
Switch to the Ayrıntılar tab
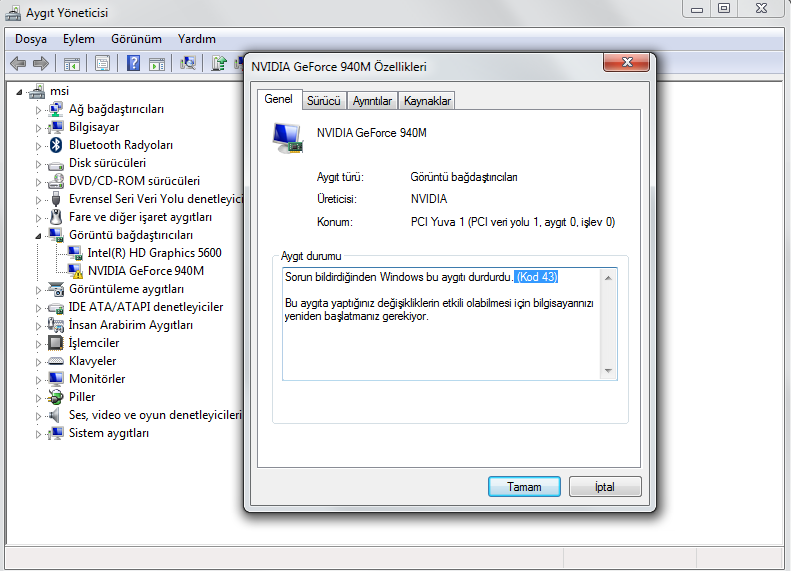[x=372, y=101]
